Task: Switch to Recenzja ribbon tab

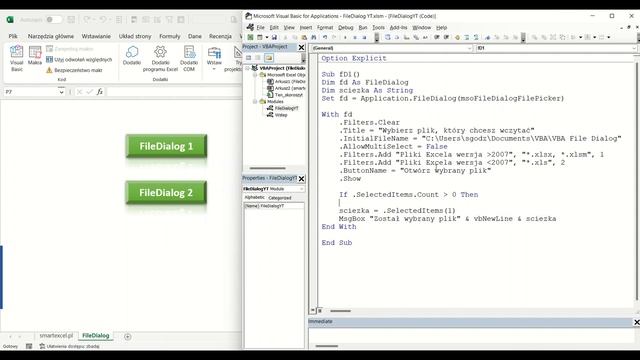Action: 220,36
